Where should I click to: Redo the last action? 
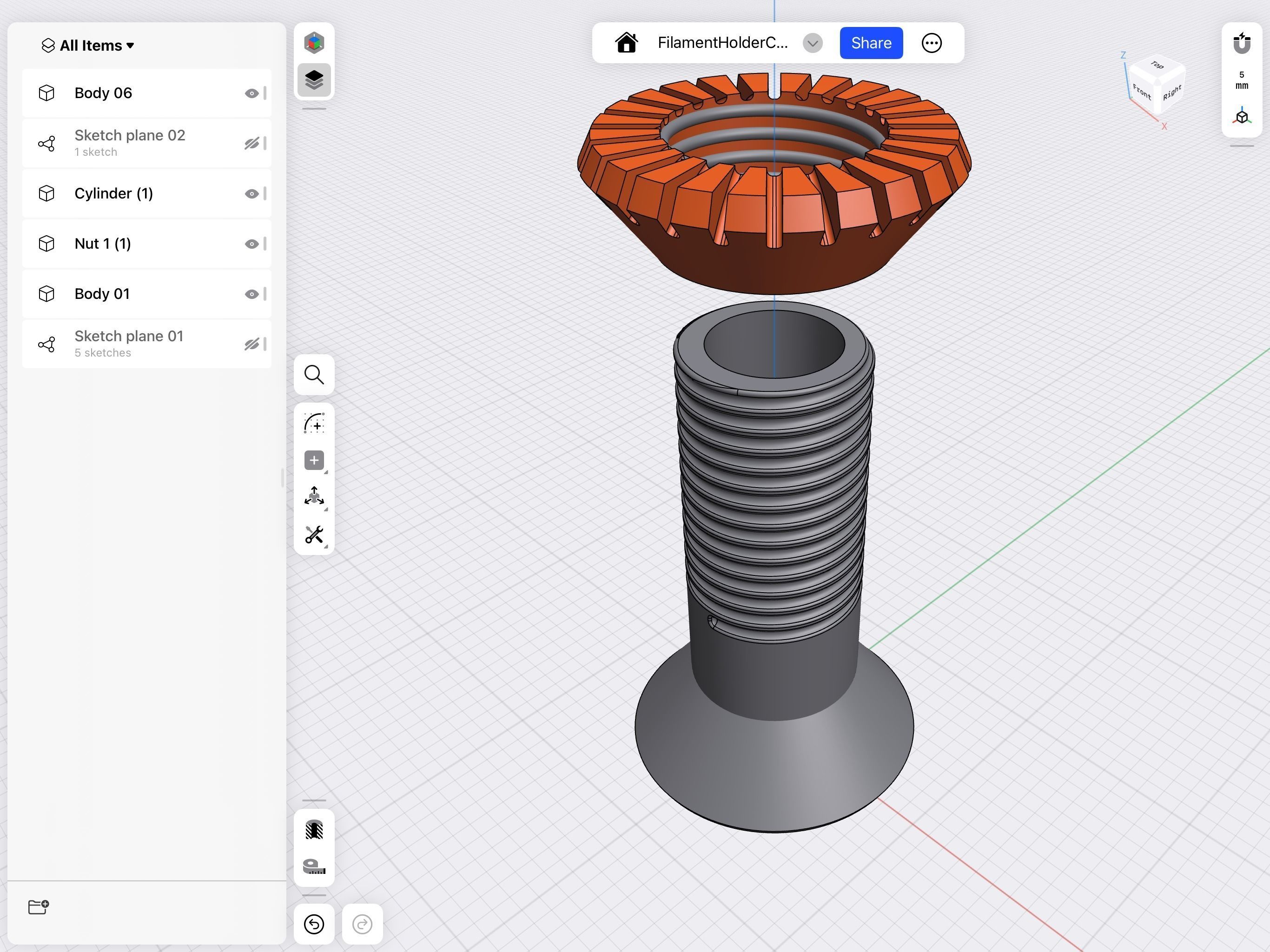(362, 924)
